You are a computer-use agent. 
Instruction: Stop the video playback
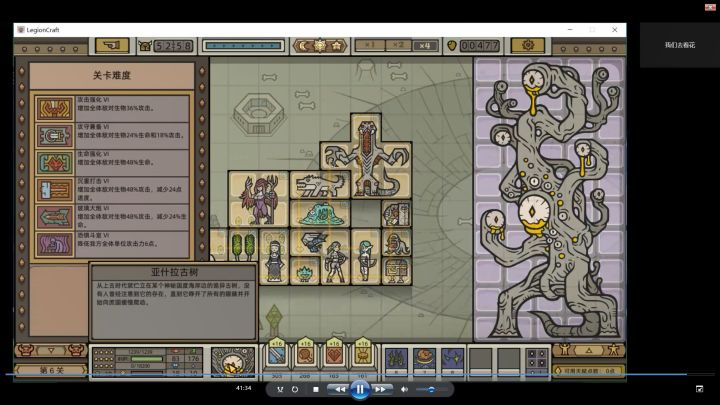(x=315, y=389)
